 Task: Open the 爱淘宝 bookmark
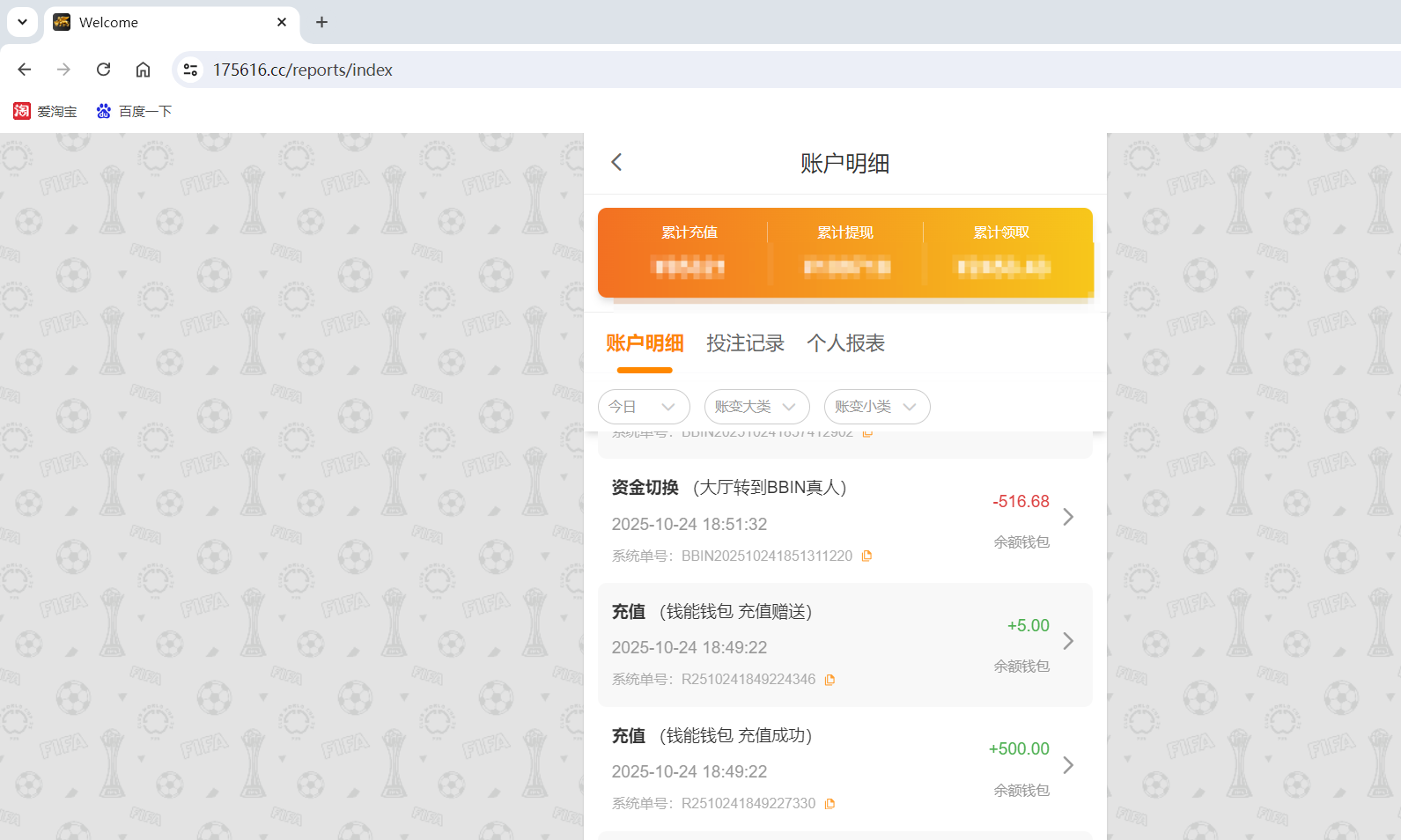tap(46, 111)
